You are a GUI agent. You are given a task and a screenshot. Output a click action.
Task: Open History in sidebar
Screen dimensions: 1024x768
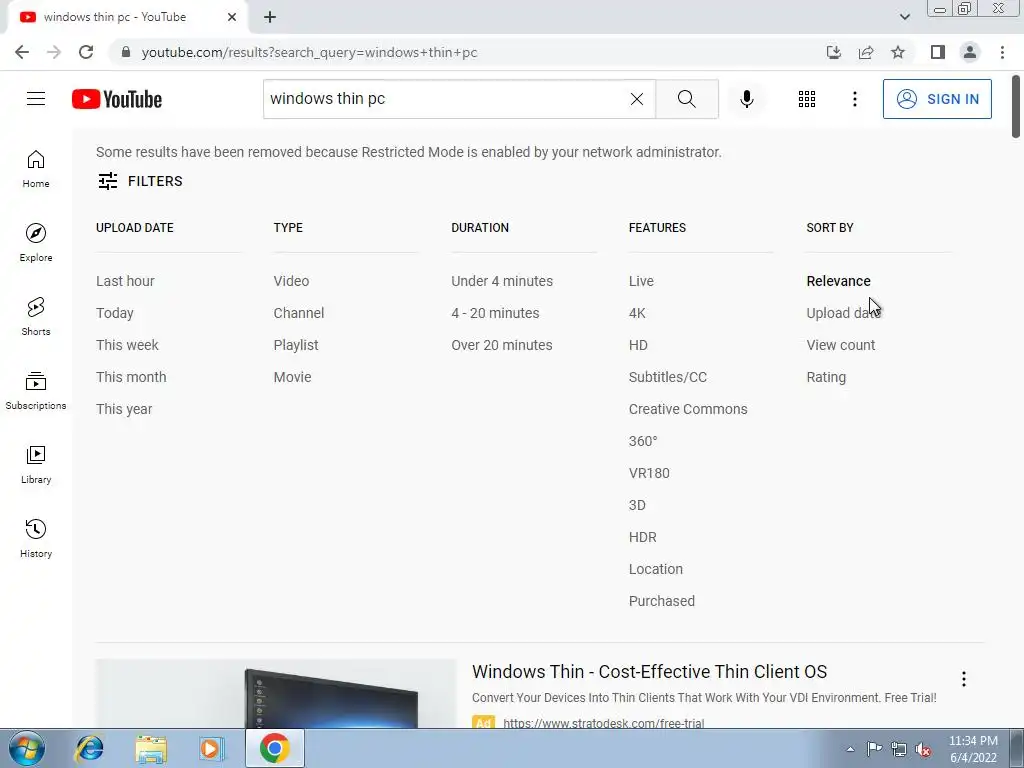36,538
